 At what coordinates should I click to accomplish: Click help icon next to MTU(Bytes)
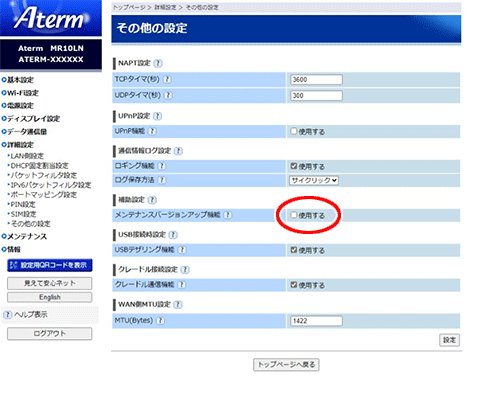161,321
